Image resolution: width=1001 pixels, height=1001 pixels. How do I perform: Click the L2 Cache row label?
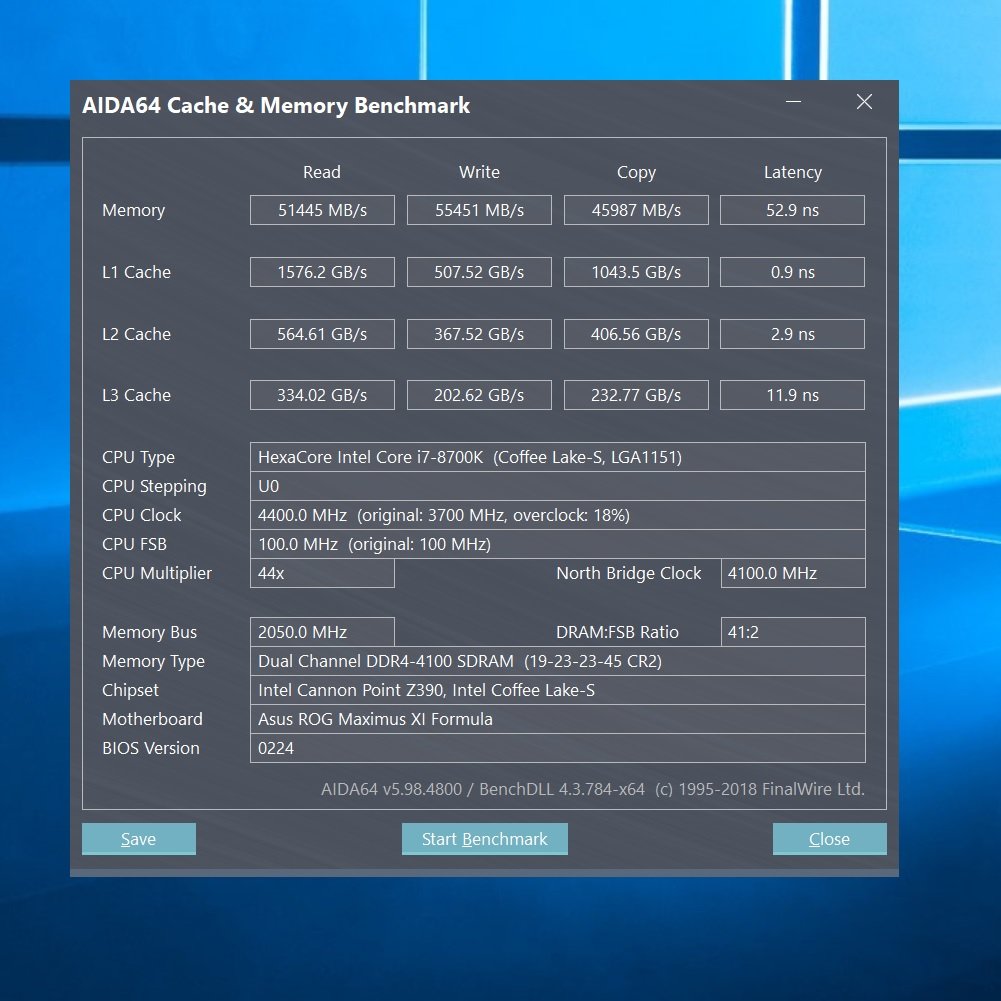click(x=137, y=334)
